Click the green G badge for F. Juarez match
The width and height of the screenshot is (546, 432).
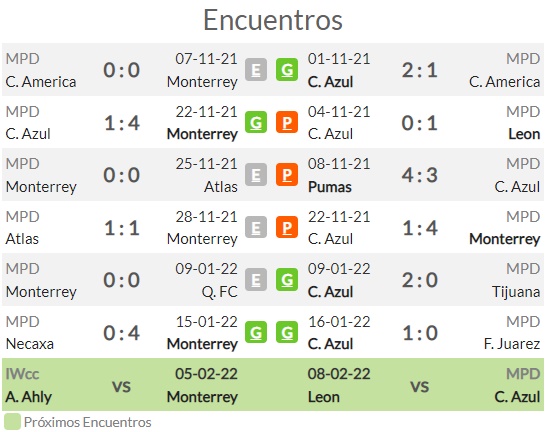[x=287, y=332]
